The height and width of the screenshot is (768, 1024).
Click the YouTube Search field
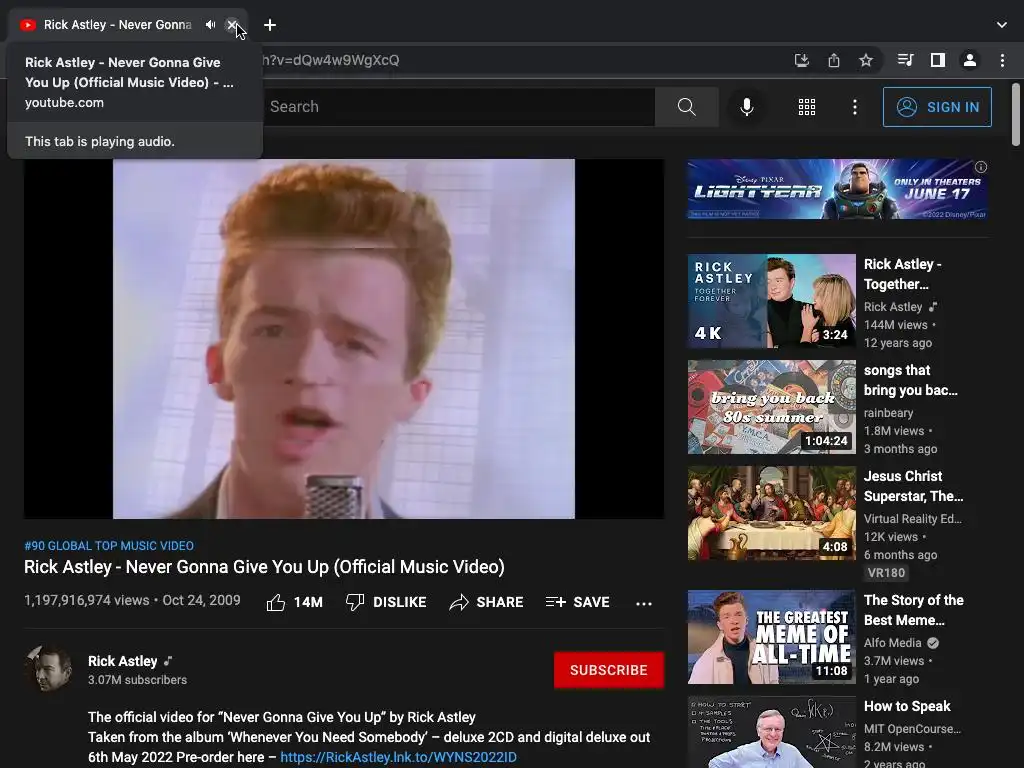(458, 106)
